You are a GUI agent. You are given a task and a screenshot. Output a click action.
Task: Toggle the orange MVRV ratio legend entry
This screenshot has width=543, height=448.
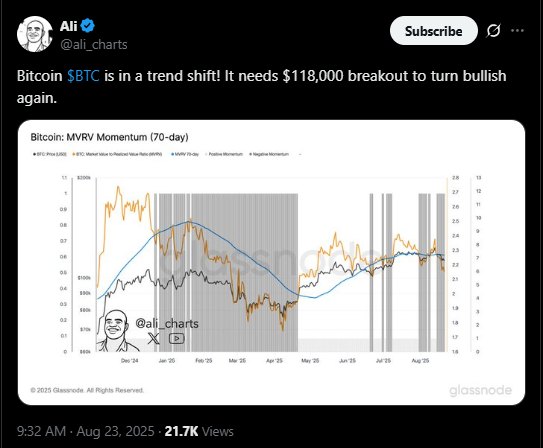click(x=117, y=154)
